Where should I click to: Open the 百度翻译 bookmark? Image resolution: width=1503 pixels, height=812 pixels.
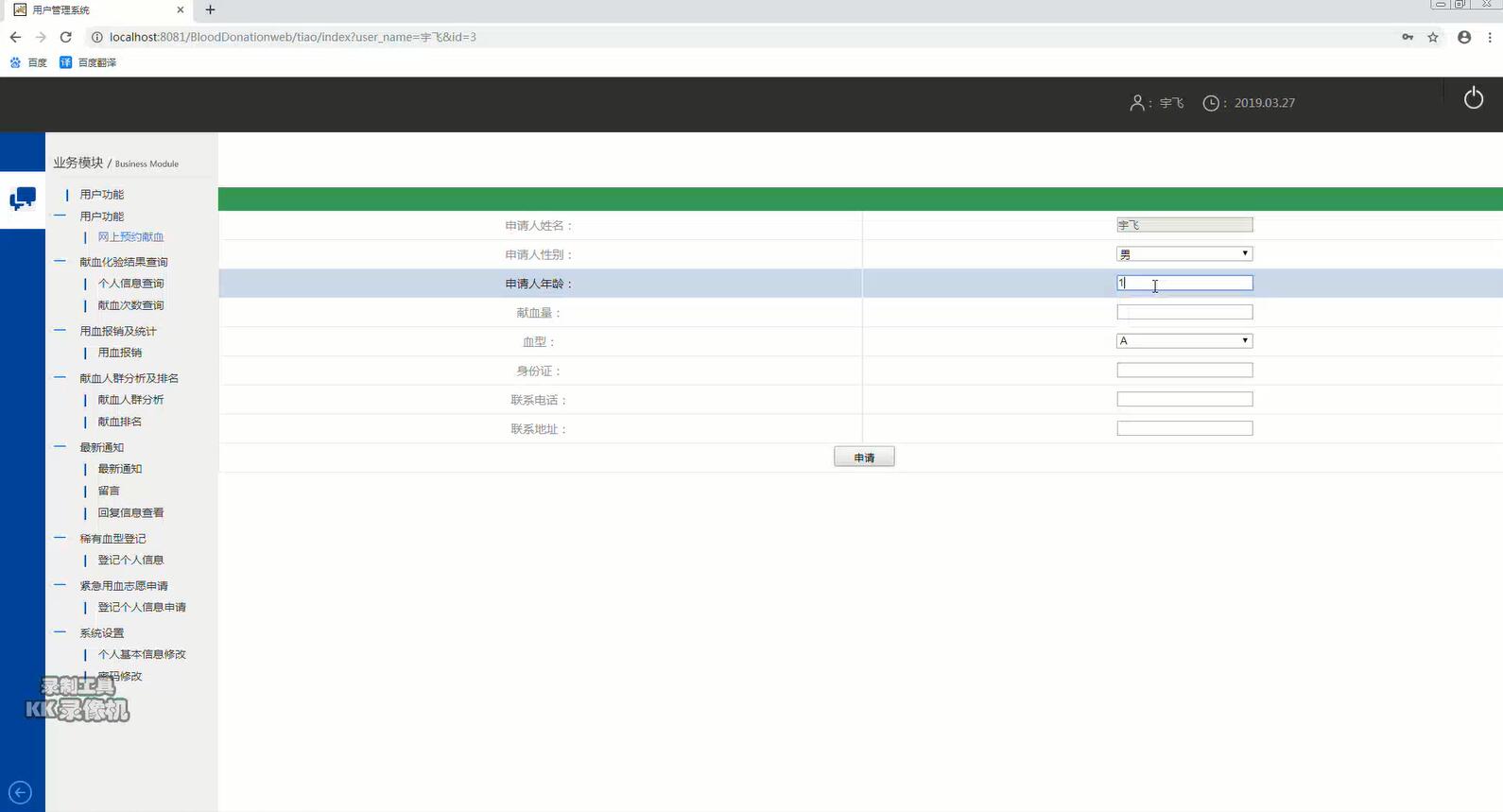[88, 62]
